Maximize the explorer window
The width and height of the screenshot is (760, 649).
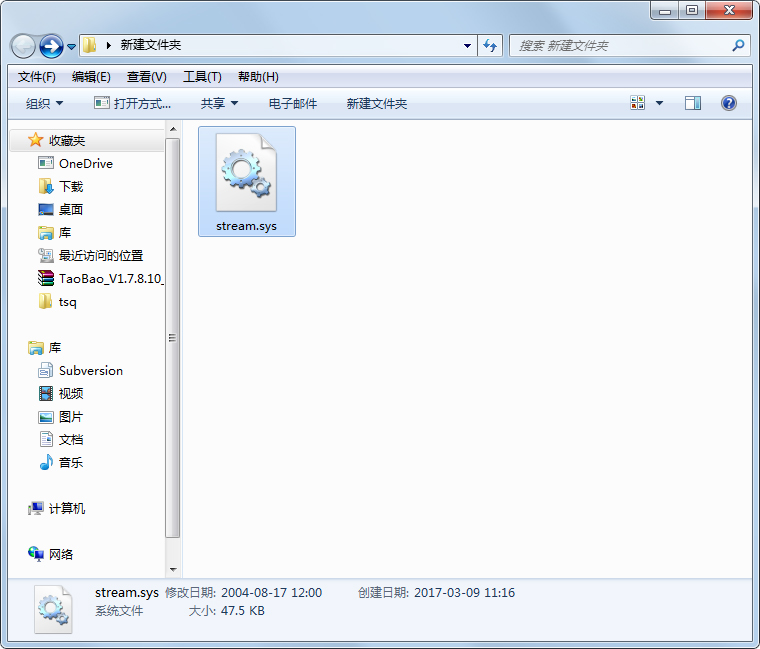click(692, 11)
